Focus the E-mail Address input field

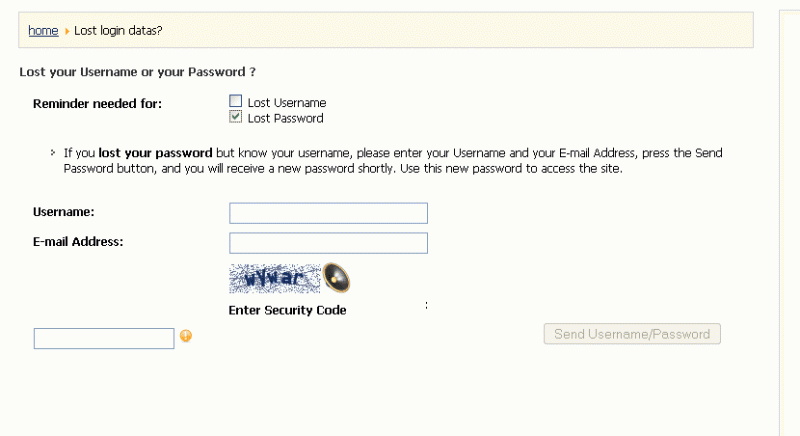point(328,243)
